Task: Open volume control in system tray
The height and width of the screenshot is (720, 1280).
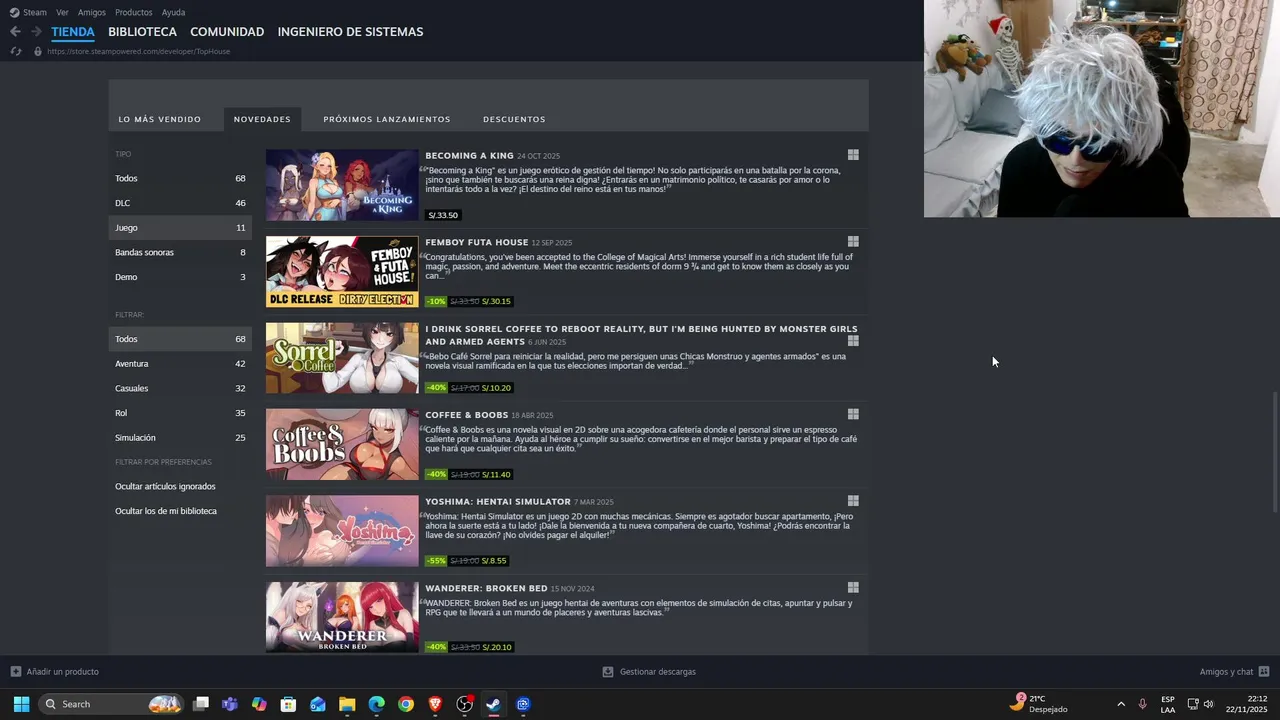Action: pos(1208,704)
